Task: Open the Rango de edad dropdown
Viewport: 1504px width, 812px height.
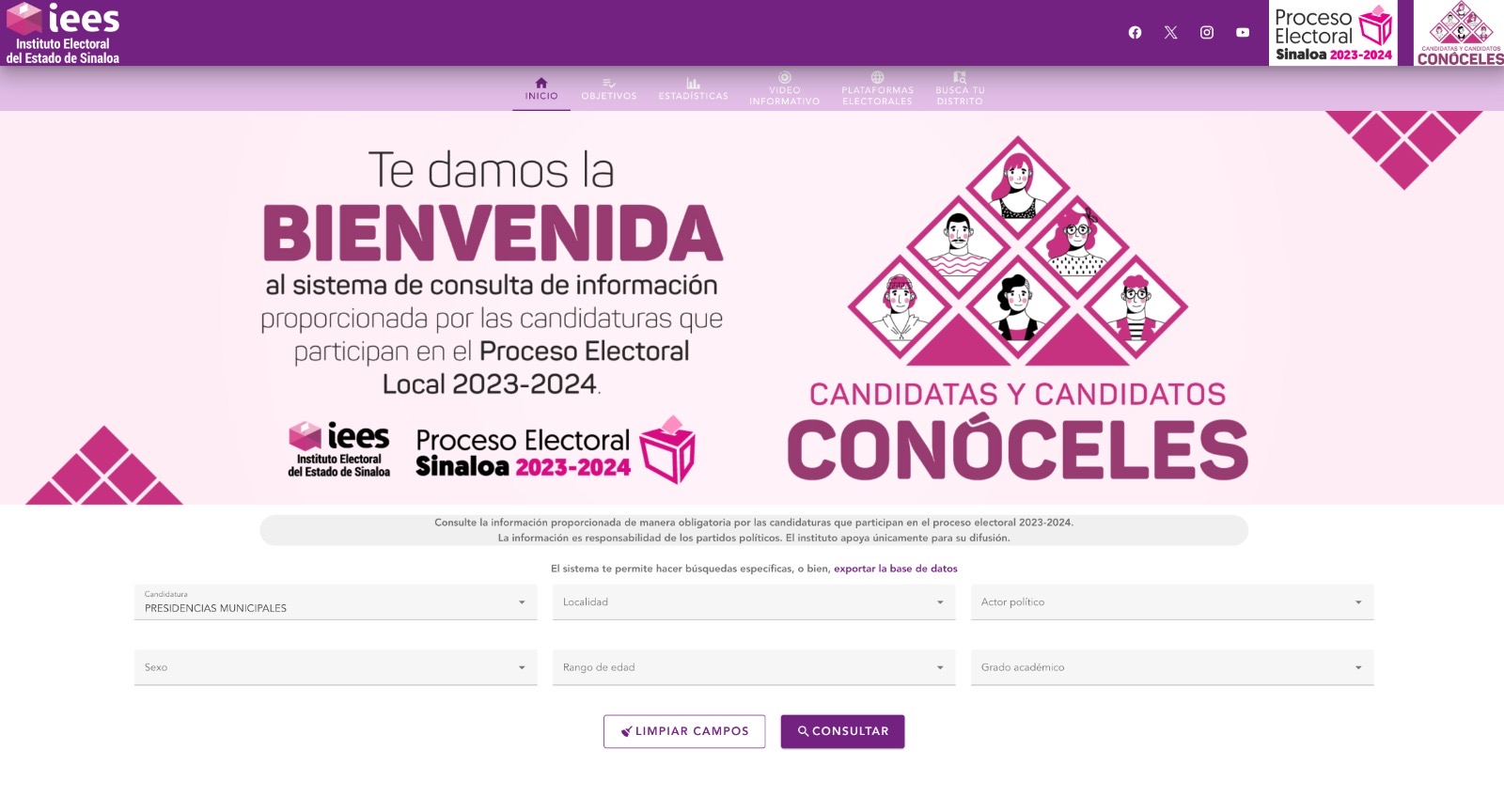Action: [754, 667]
